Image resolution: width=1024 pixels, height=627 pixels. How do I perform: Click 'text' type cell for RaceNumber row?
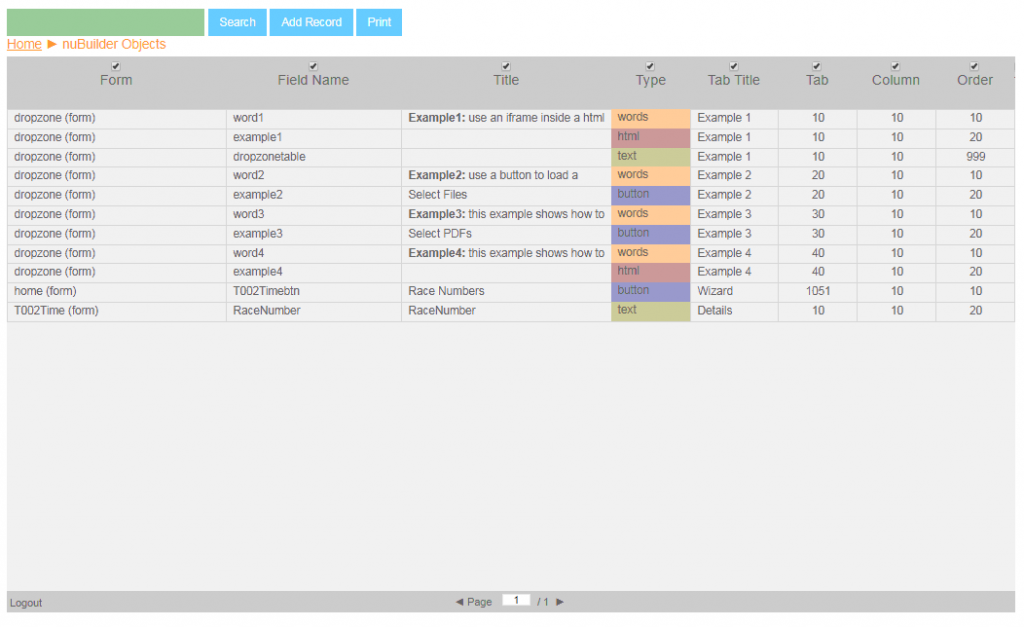[650, 311]
